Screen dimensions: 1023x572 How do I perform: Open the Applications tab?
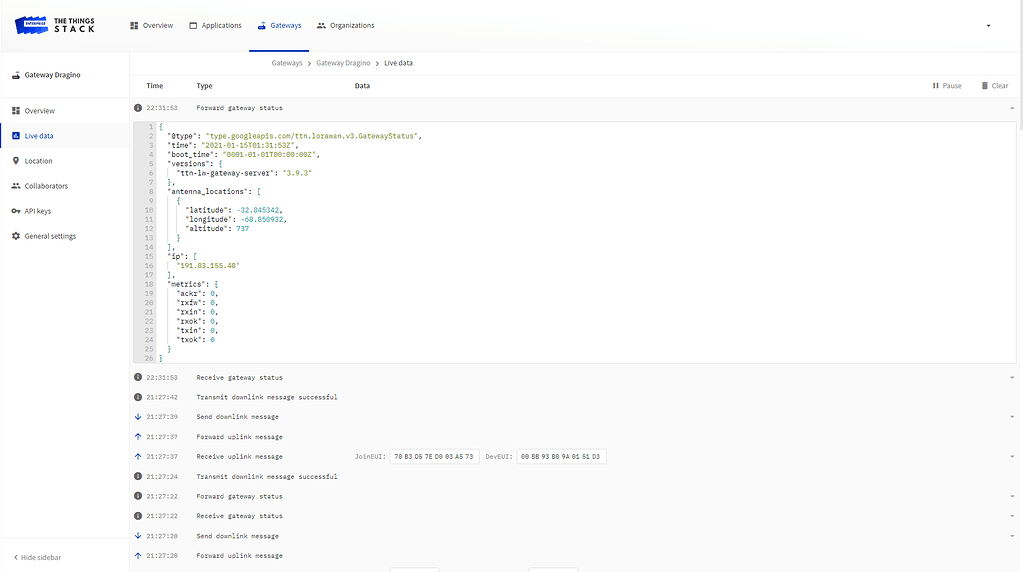(215, 26)
